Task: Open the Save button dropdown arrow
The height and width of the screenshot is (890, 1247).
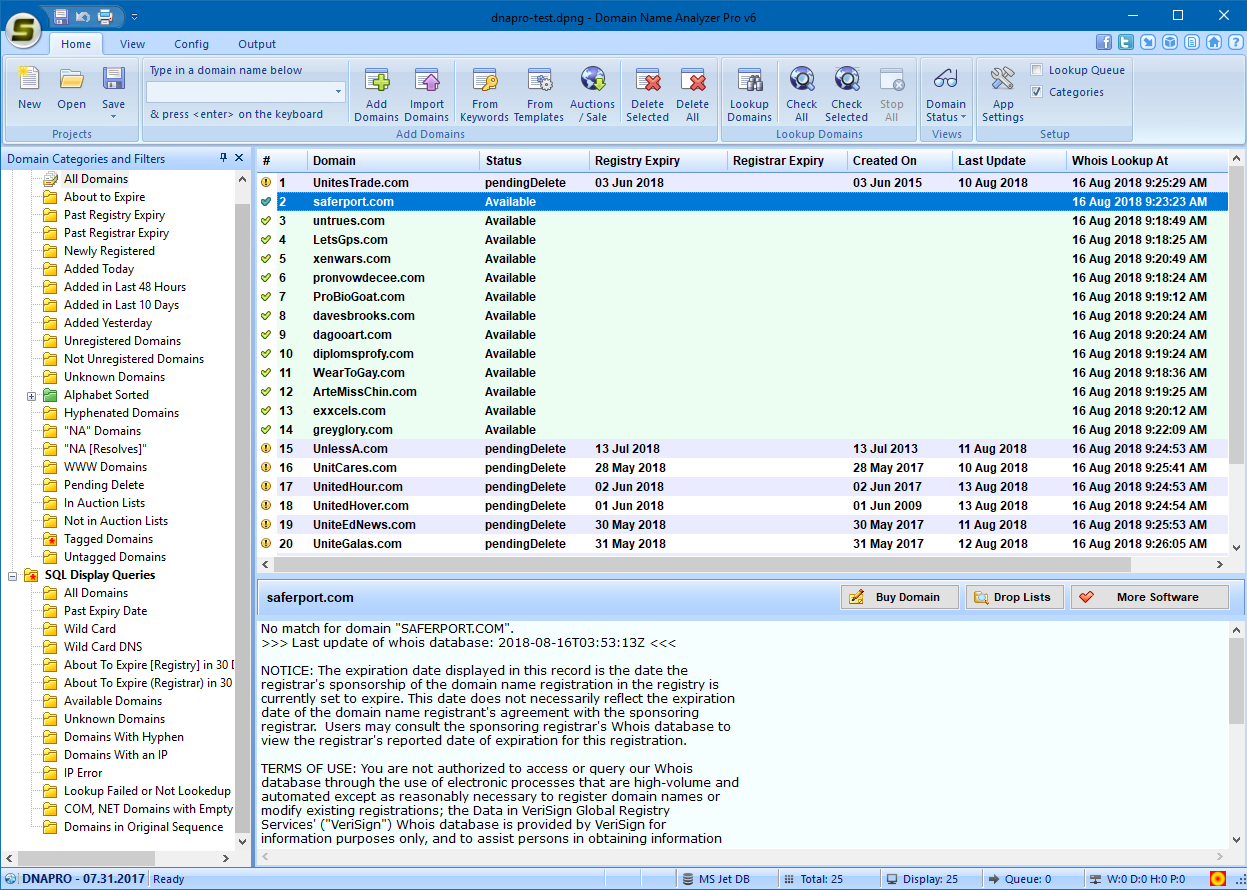Action: coord(113,117)
